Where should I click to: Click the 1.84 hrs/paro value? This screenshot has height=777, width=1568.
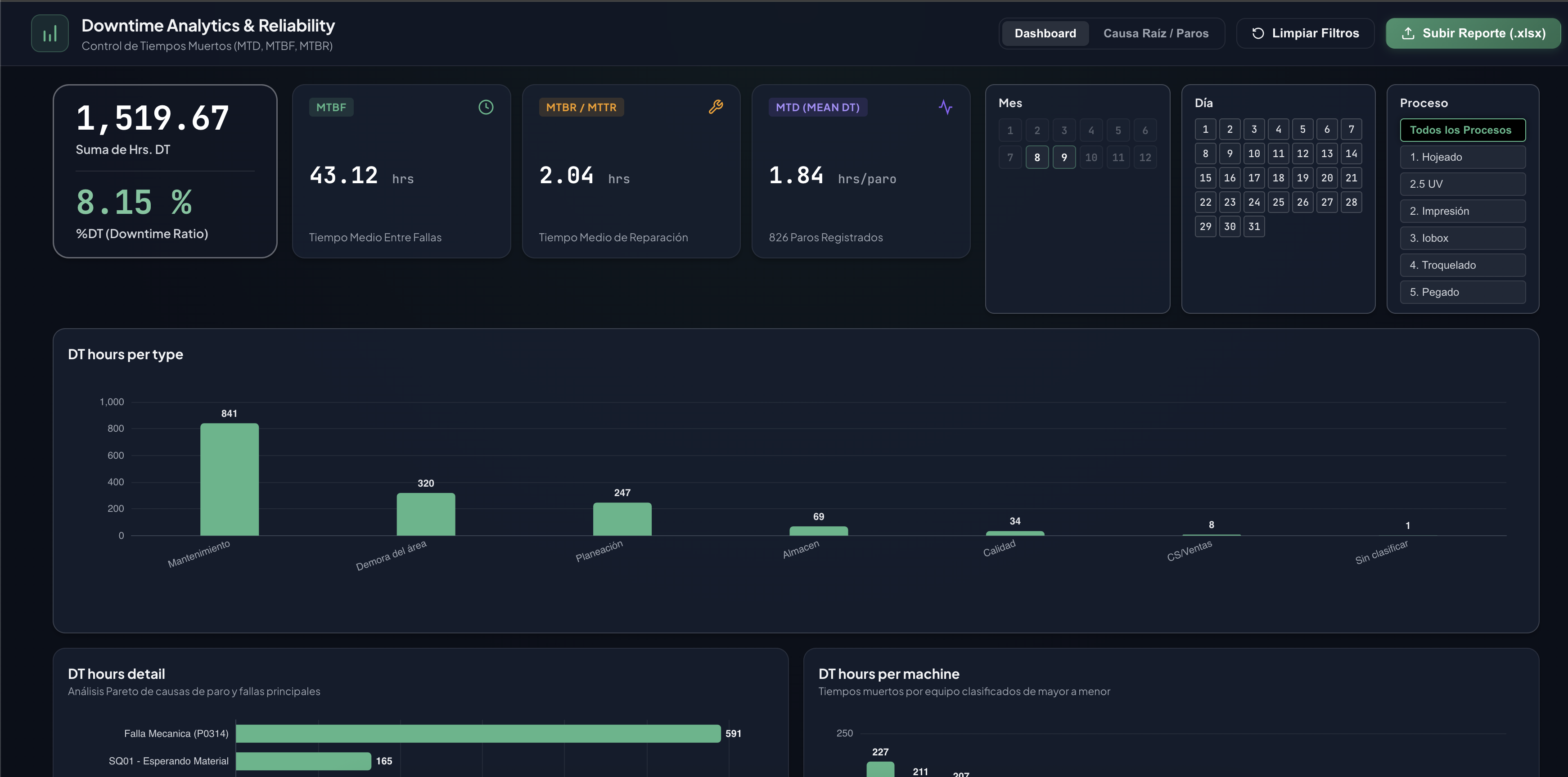coord(832,176)
